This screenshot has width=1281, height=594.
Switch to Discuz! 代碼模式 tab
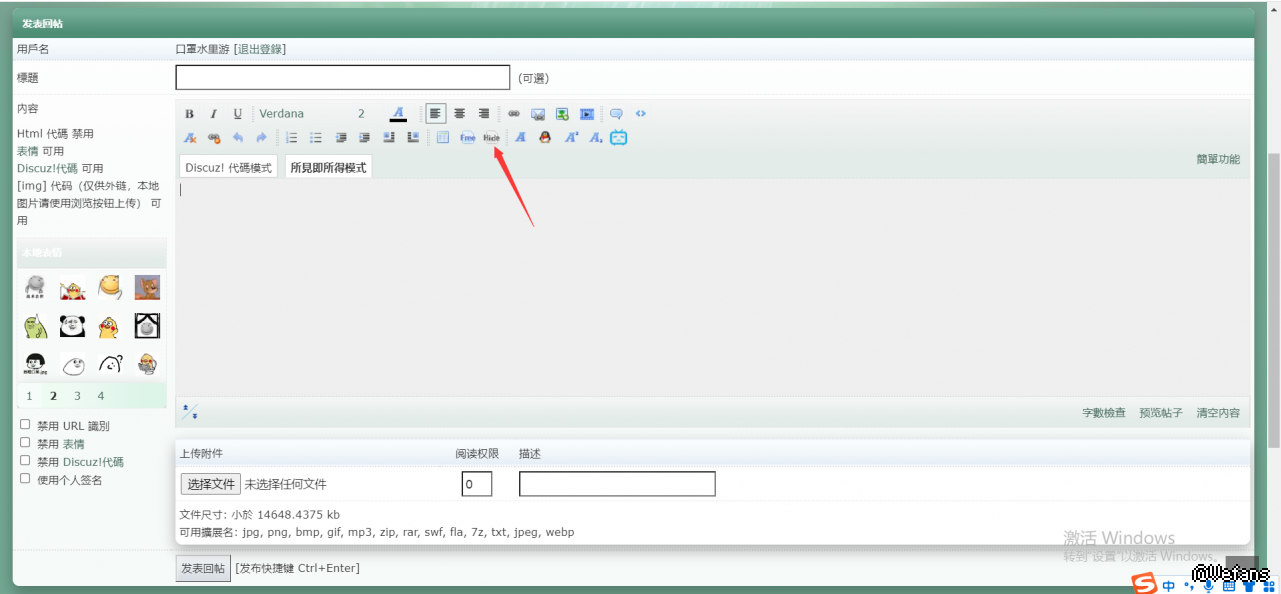point(229,167)
